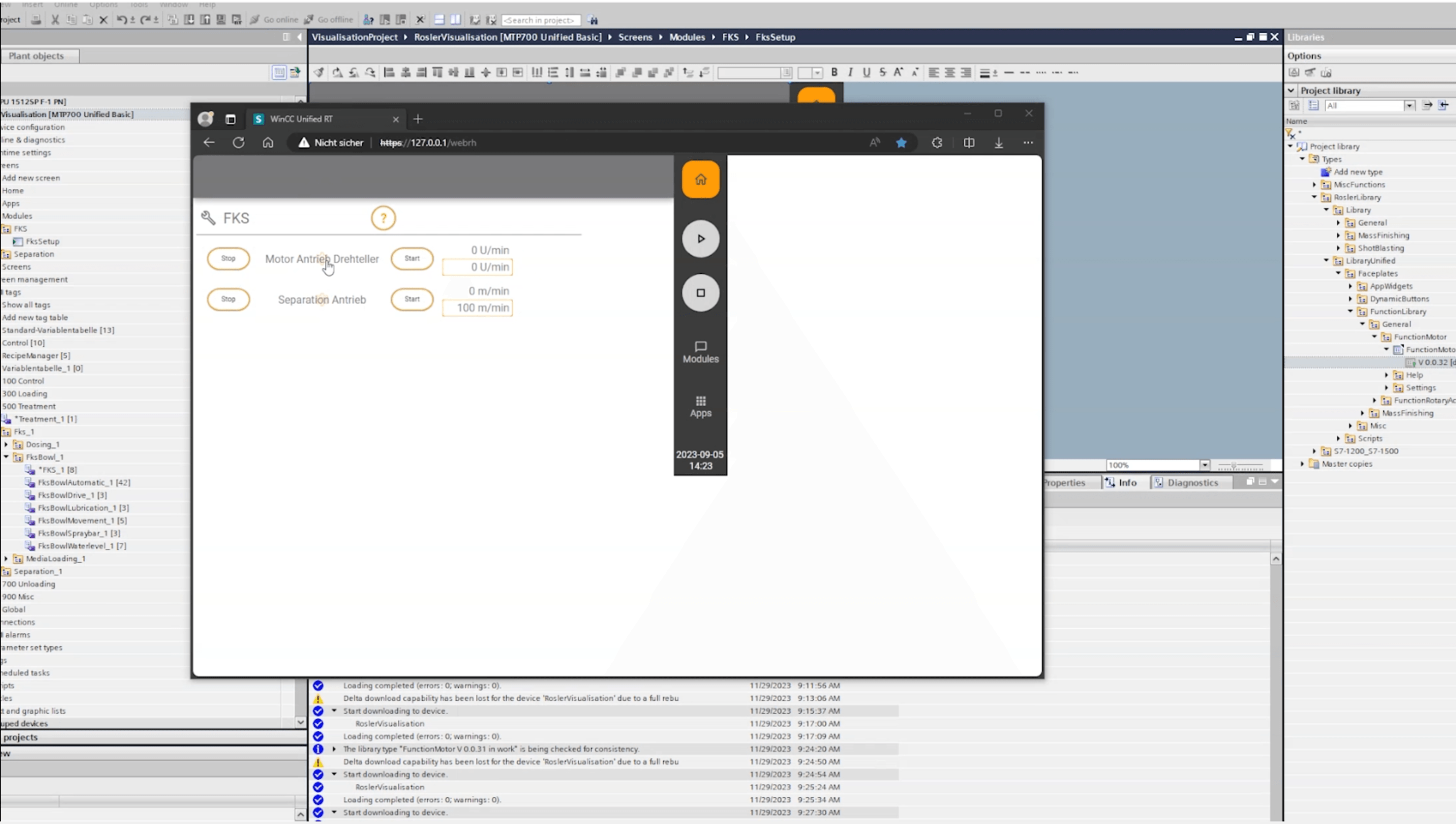Click the orange Home icon in runtime sidebar
The width and height of the screenshot is (1456, 824).
point(700,180)
